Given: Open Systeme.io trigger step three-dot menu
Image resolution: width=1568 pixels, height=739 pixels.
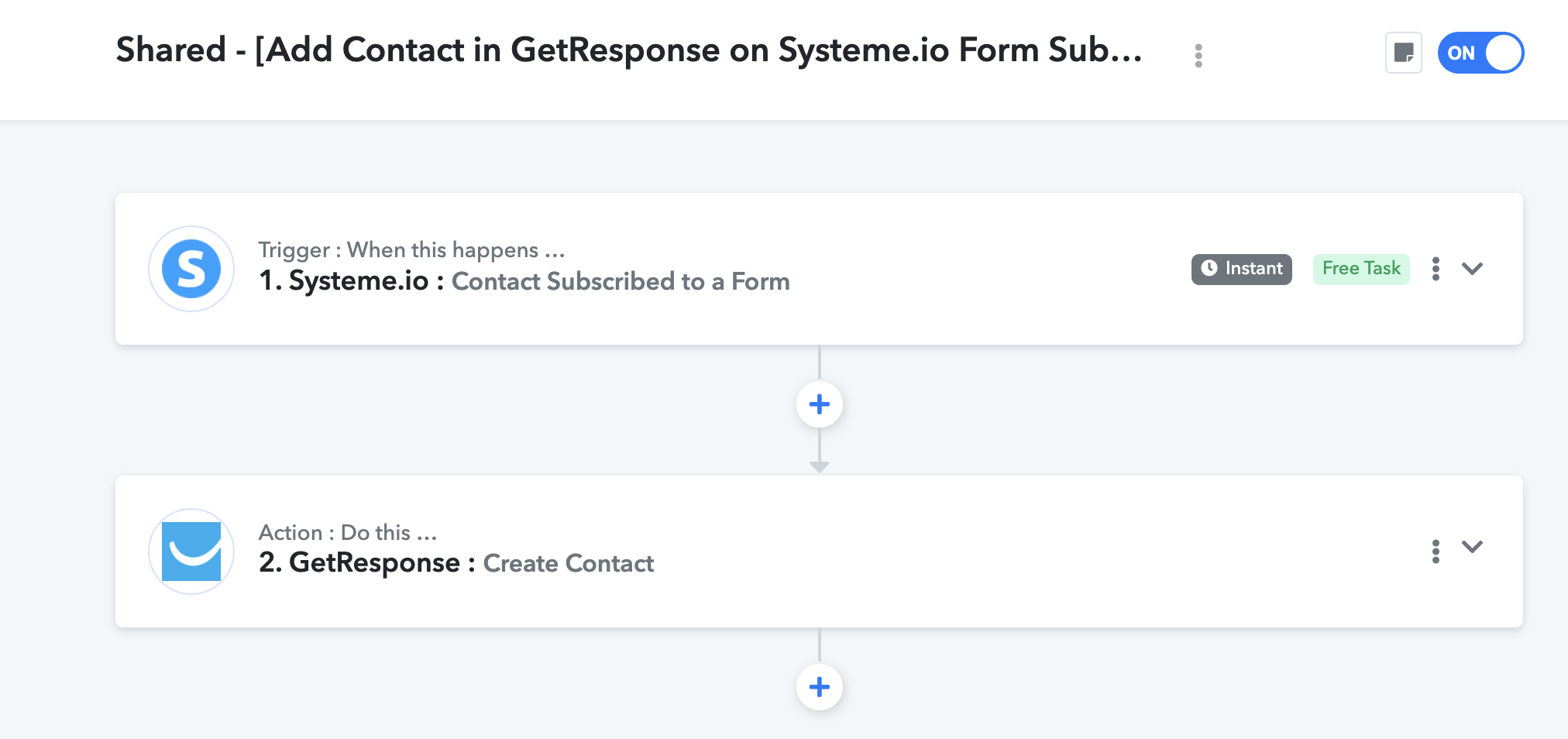Looking at the screenshot, I should [1436, 269].
